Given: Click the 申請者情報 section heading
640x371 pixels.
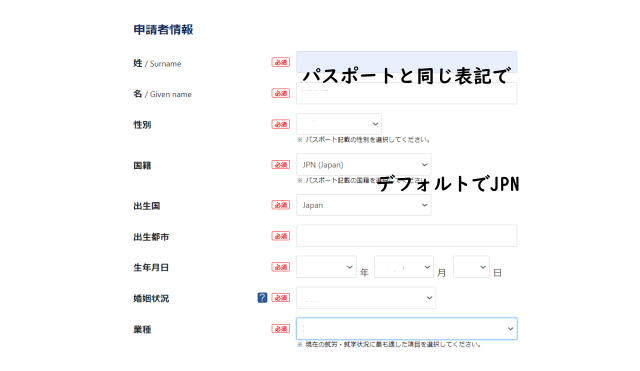Looking at the screenshot, I should [x=163, y=29].
